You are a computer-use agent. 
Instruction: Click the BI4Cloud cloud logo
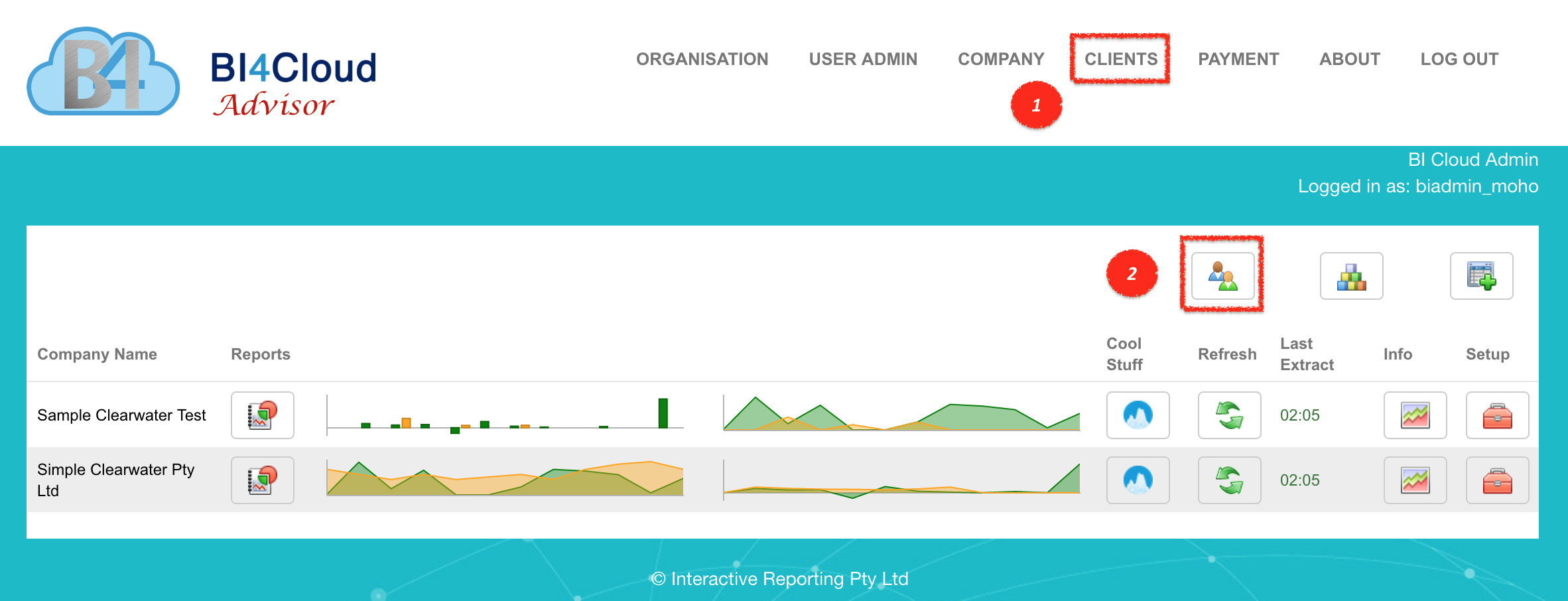click(103, 71)
